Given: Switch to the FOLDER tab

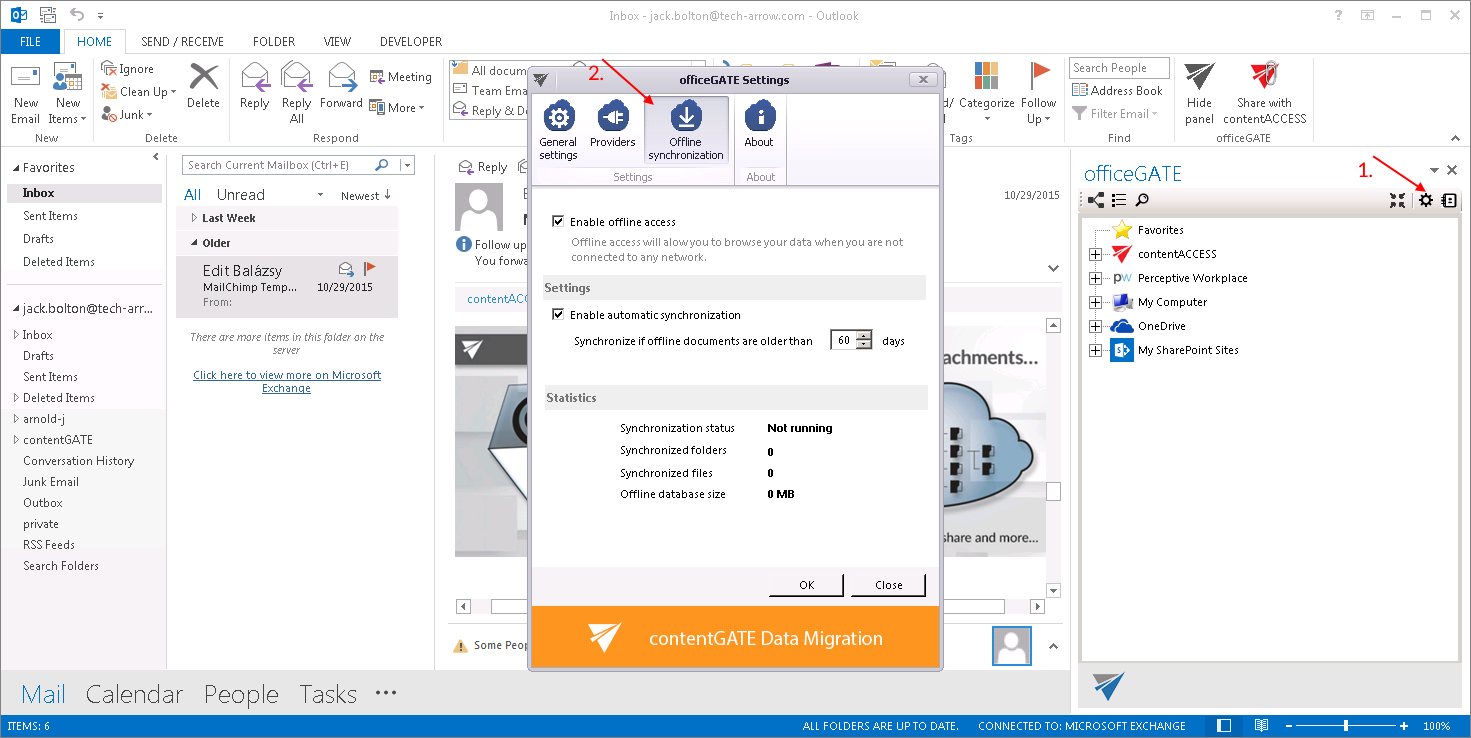Looking at the screenshot, I should click(274, 42).
